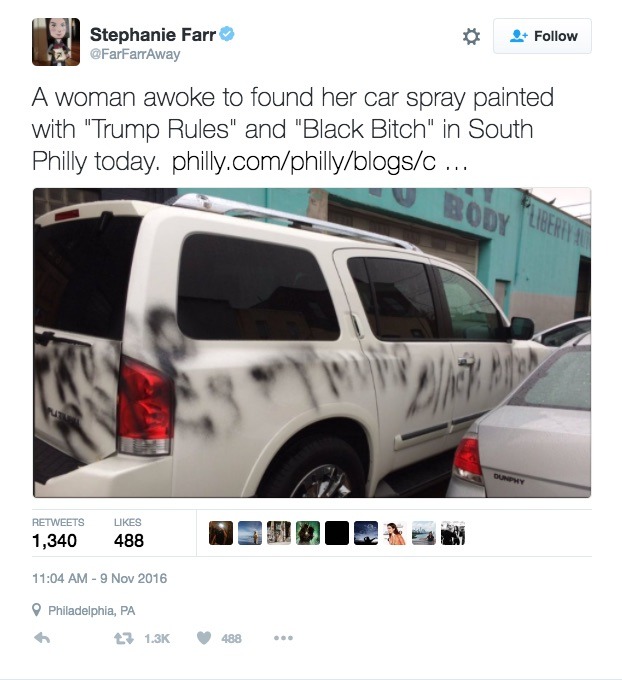The width and height of the screenshot is (622, 680).
Task: Click the solid black liker avatar
Action: [337, 533]
